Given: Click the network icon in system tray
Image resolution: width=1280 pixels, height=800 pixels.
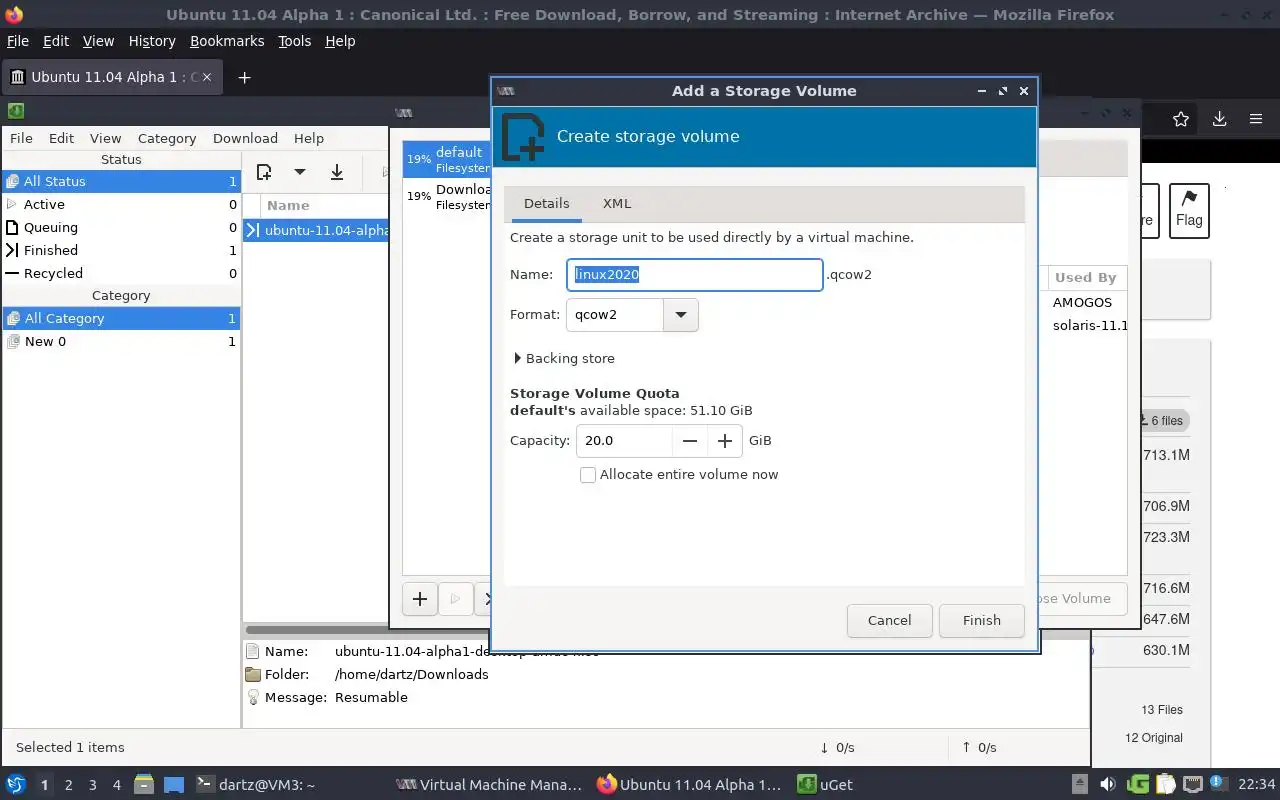Looking at the screenshot, I should pyautogui.click(x=1192, y=784).
